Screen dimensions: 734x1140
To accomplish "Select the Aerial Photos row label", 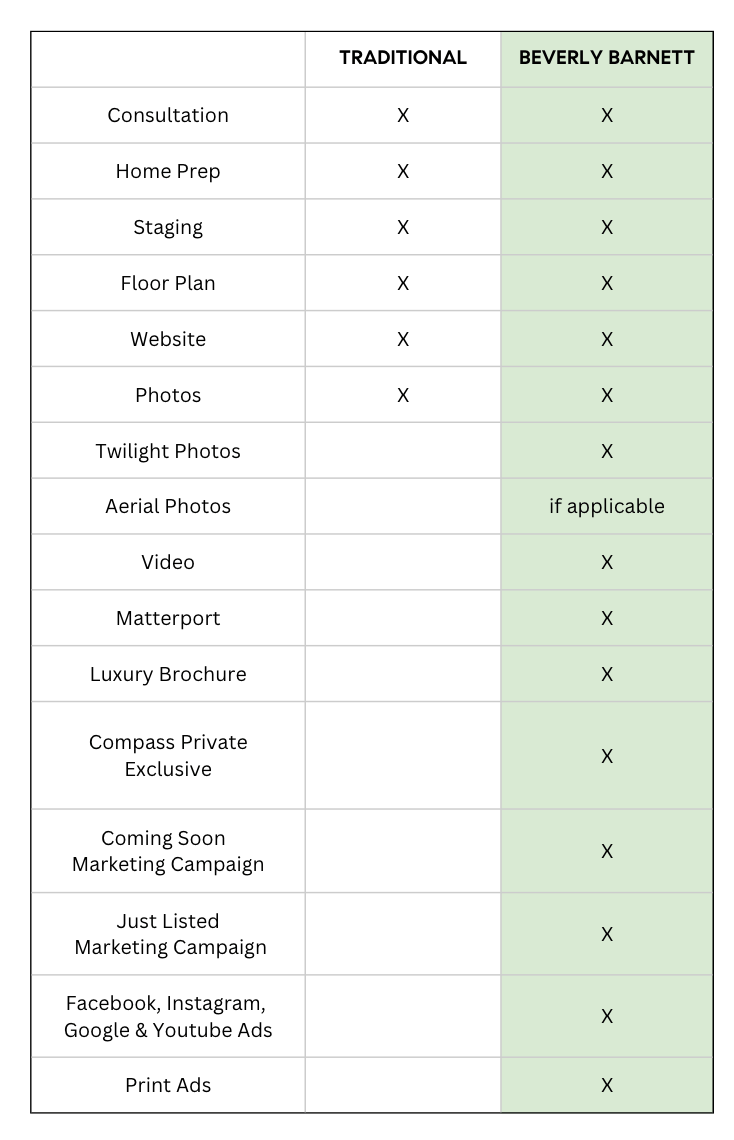I will pos(168,506).
